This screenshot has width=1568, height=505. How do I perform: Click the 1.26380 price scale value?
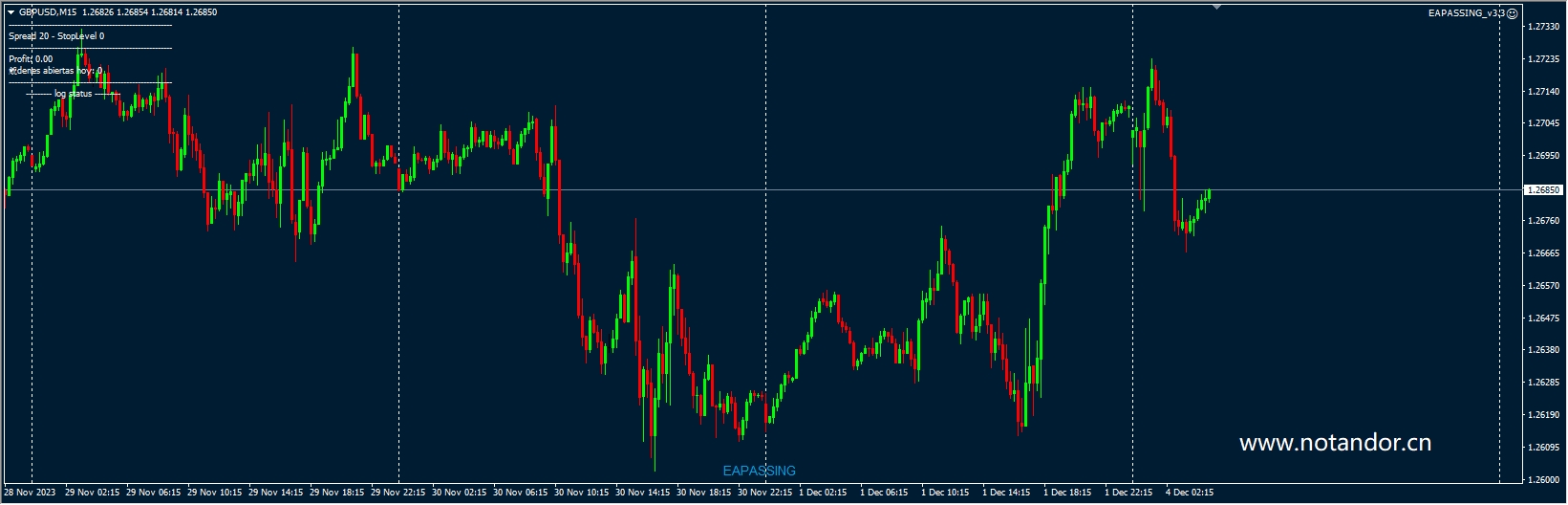coord(1543,350)
